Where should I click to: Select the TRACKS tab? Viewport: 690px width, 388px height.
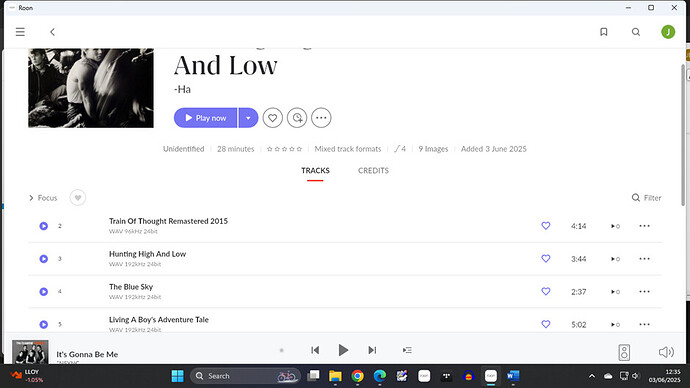coord(315,171)
